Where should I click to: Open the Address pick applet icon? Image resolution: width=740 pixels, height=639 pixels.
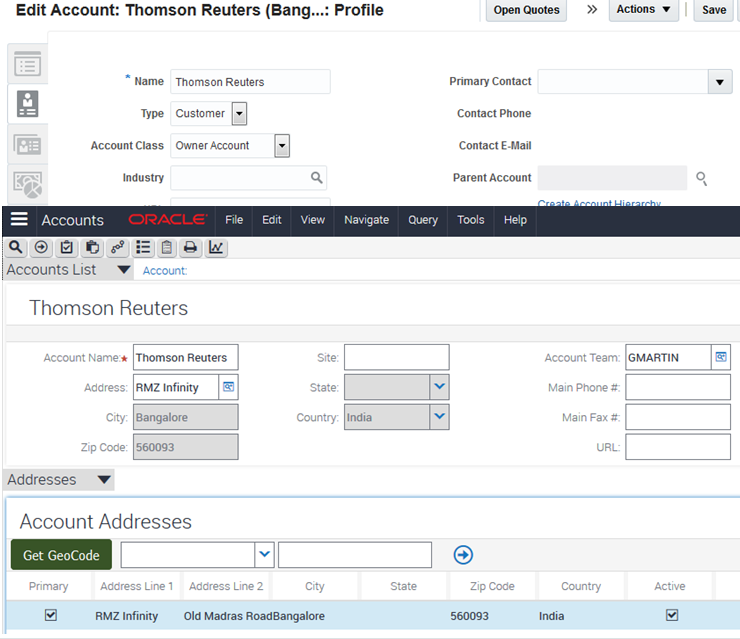click(228, 387)
